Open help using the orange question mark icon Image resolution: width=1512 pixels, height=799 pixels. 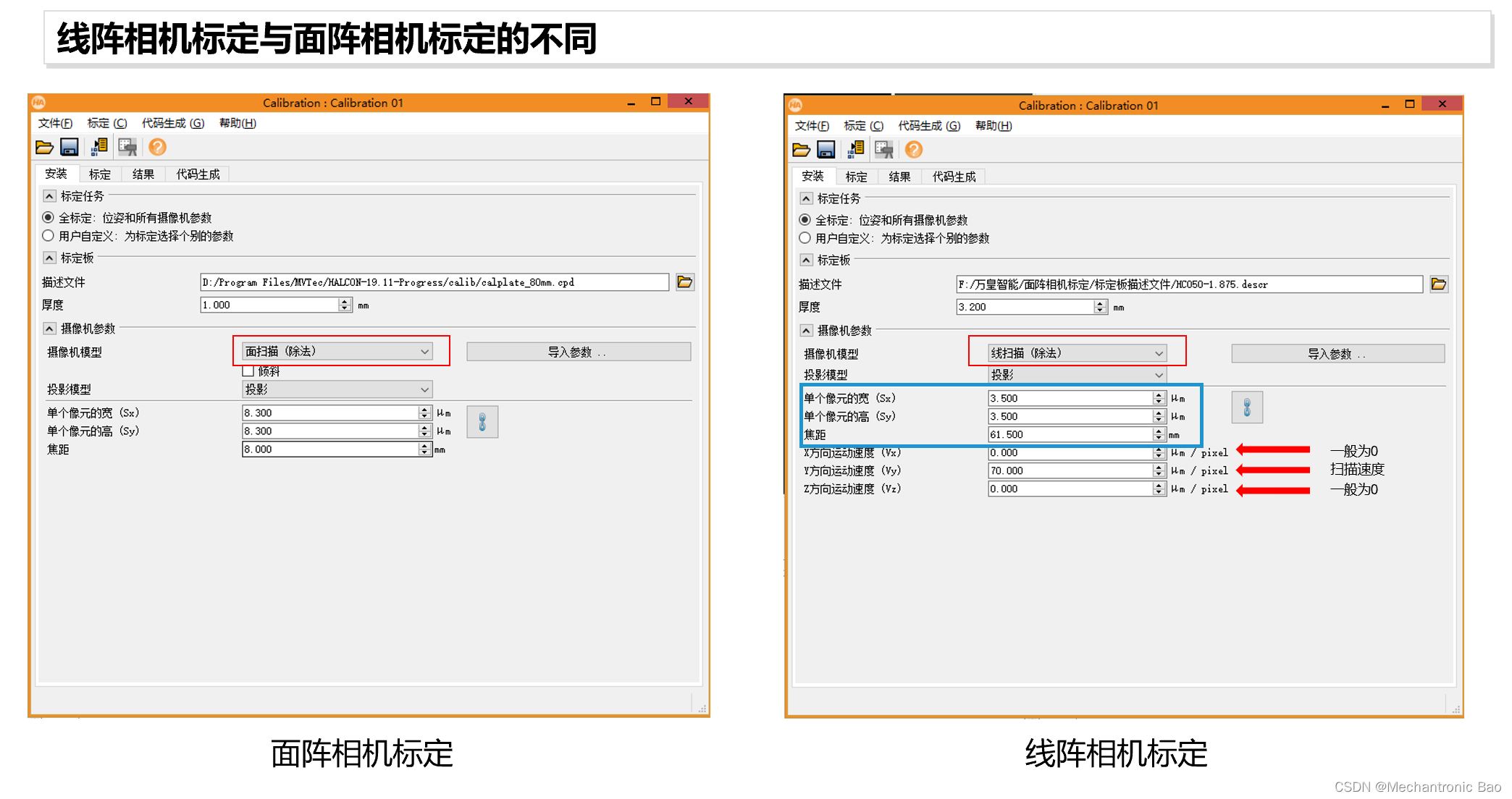click(157, 147)
